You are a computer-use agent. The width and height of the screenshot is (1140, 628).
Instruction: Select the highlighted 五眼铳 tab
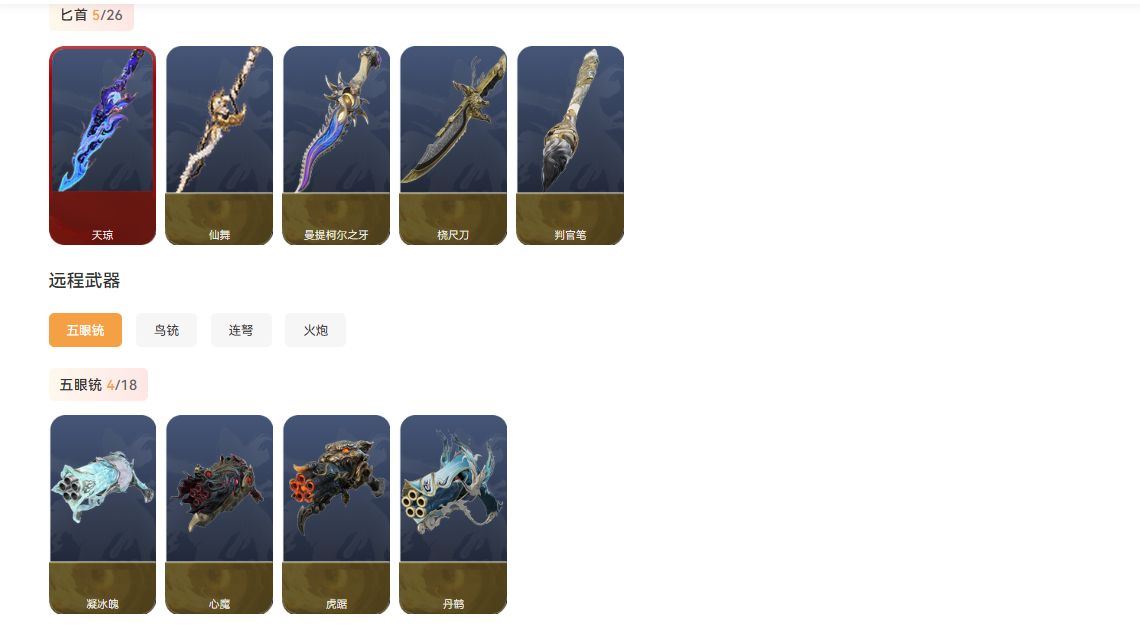point(85,330)
